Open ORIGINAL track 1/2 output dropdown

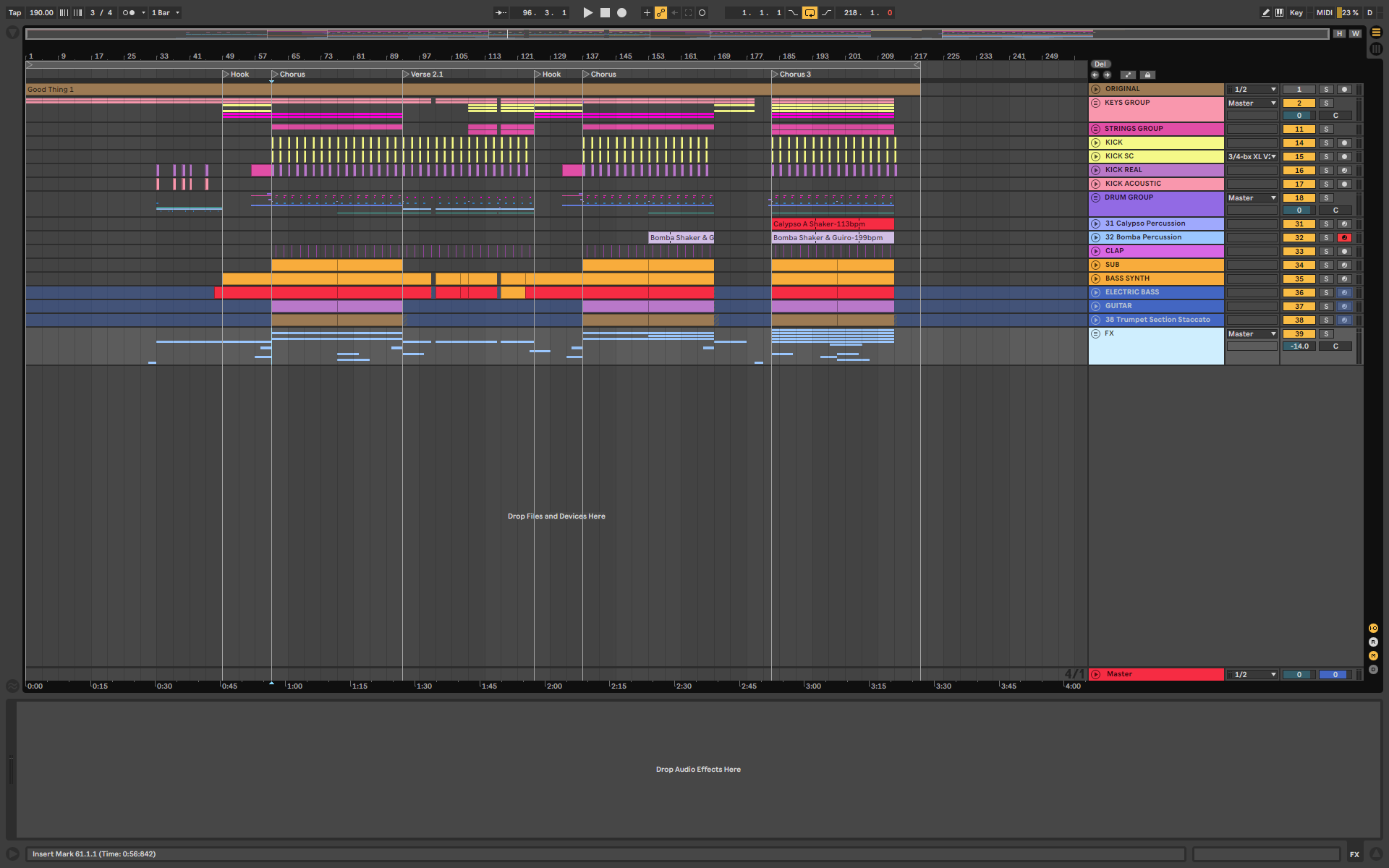1252,90
